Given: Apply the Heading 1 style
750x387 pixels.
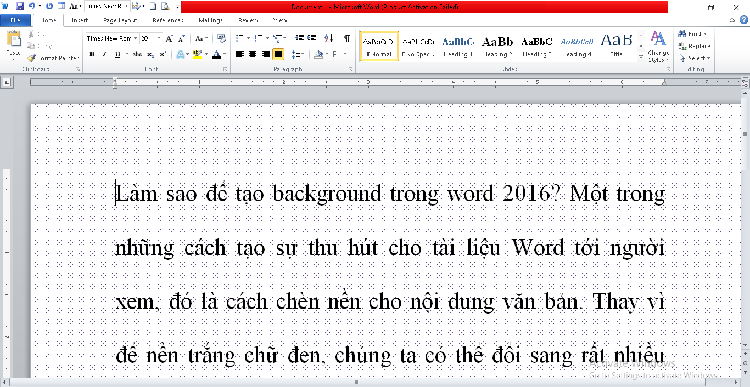Looking at the screenshot, I should (458, 46).
